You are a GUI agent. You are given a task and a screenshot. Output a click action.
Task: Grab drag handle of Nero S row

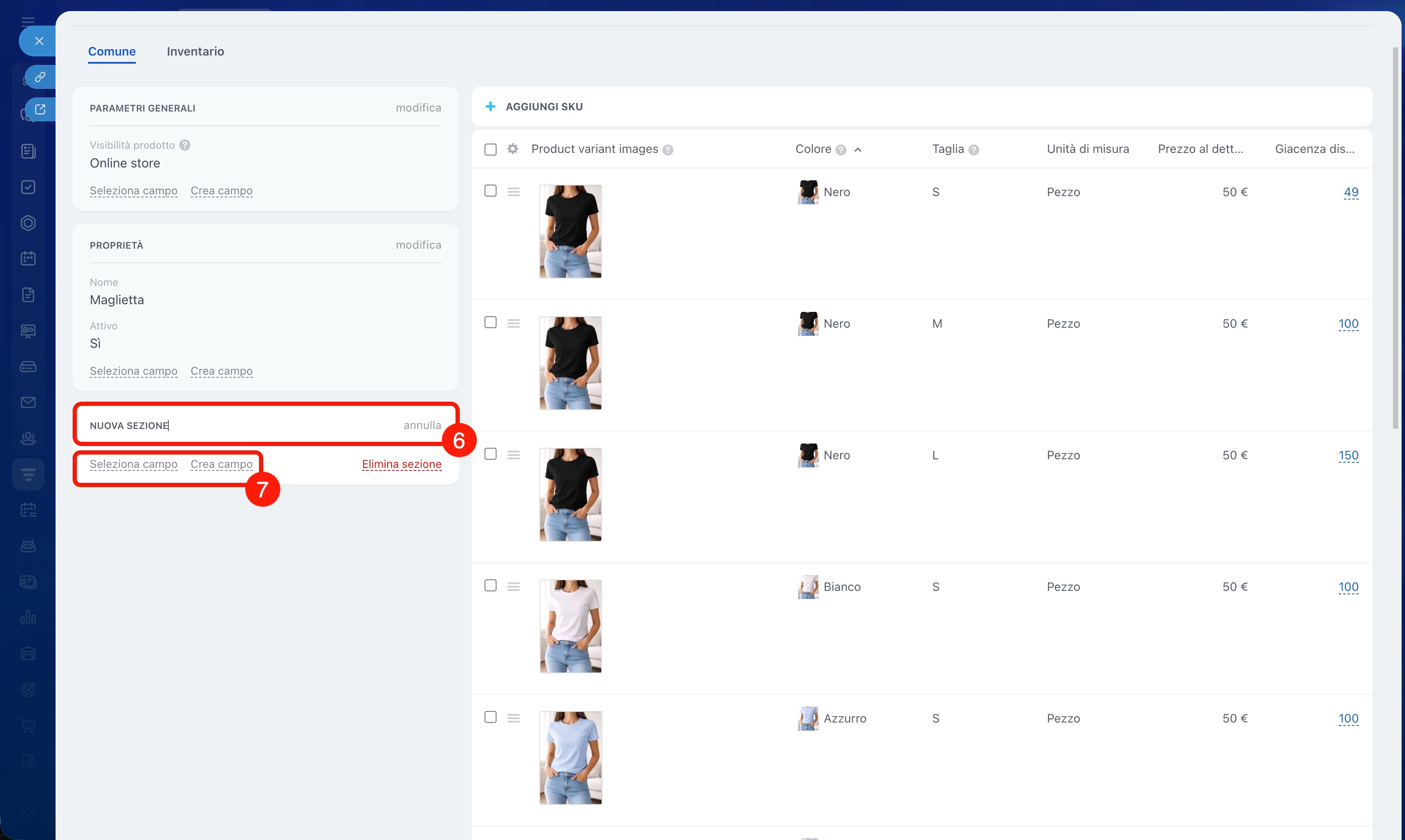click(514, 192)
